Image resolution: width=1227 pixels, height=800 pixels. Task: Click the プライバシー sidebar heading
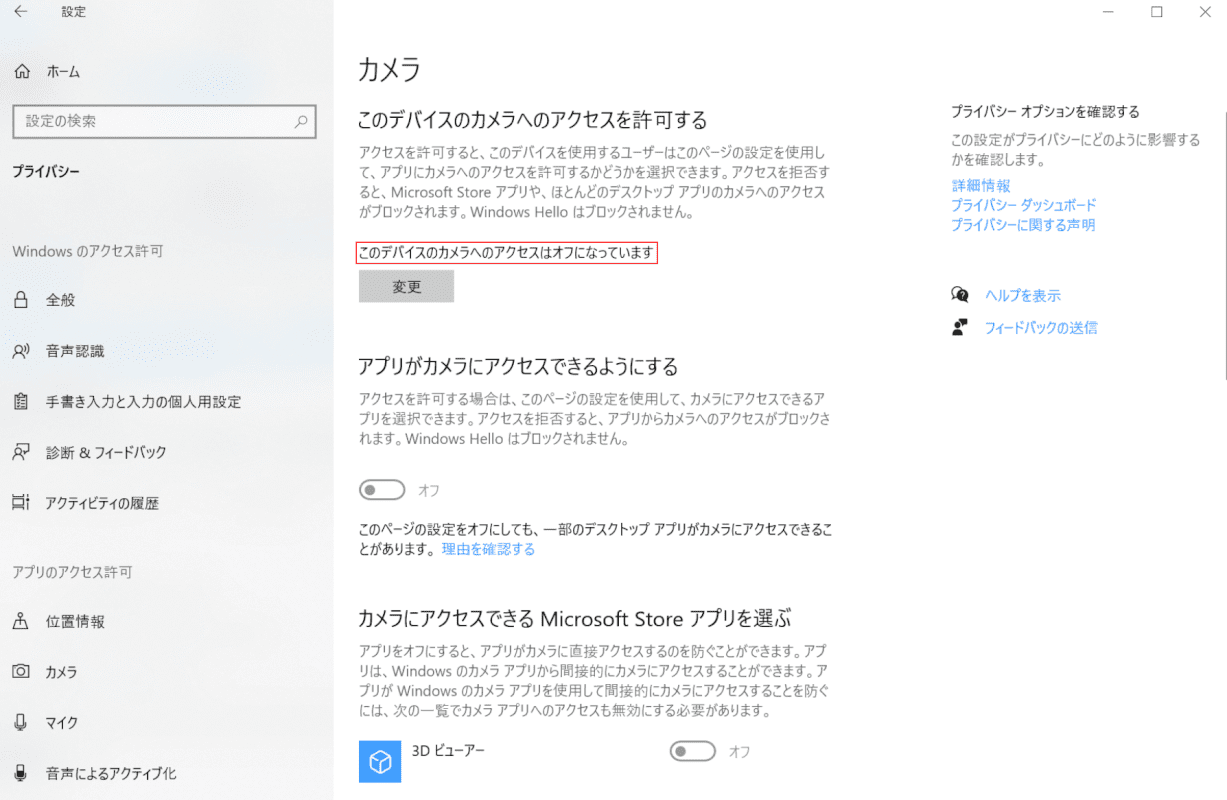tap(46, 172)
